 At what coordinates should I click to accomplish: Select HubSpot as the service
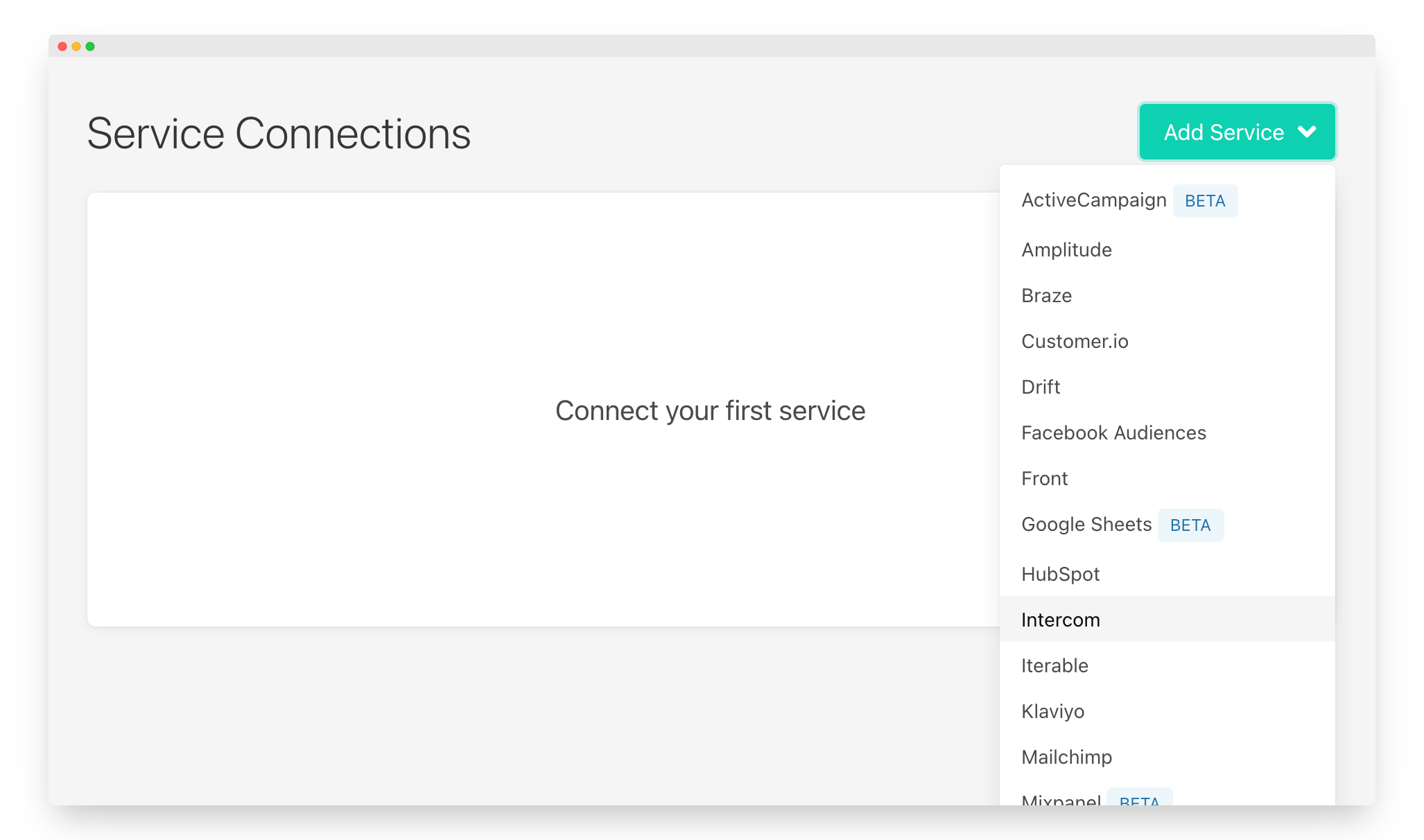click(x=1060, y=574)
